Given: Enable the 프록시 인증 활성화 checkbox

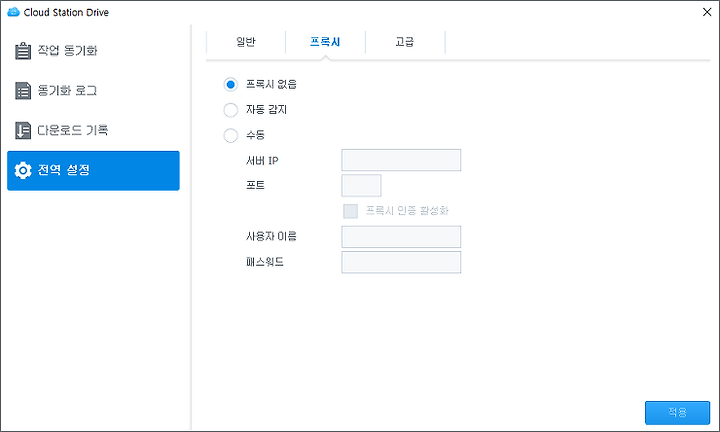Looking at the screenshot, I should (x=350, y=211).
